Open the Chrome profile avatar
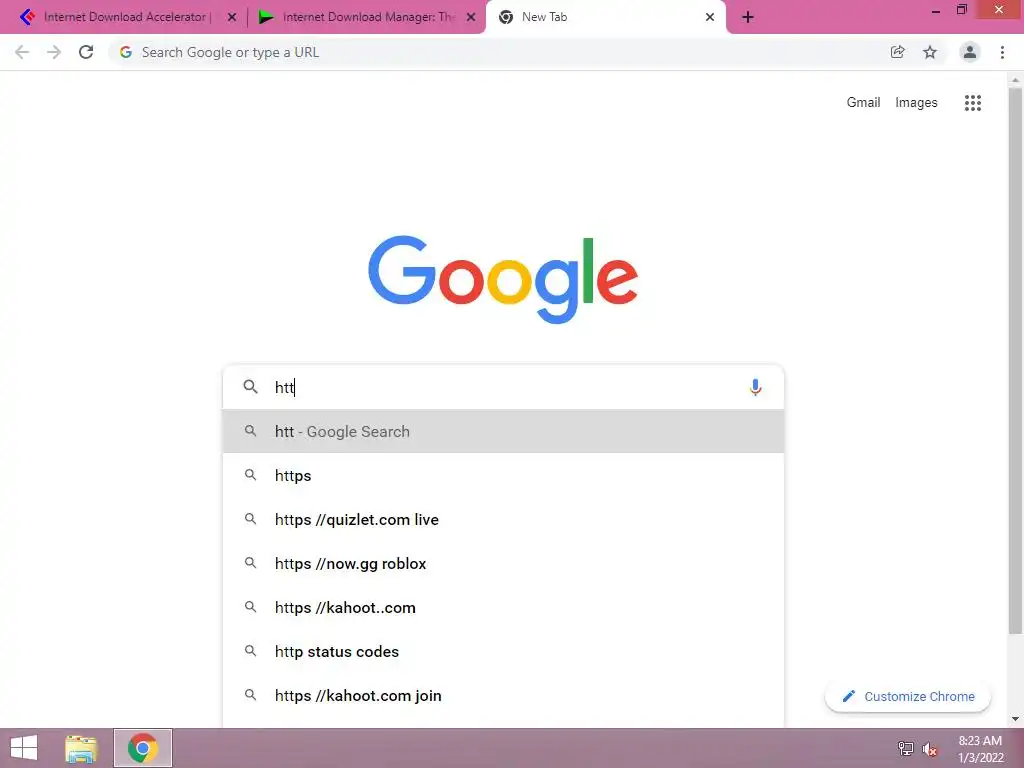This screenshot has width=1024, height=768. tap(970, 52)
